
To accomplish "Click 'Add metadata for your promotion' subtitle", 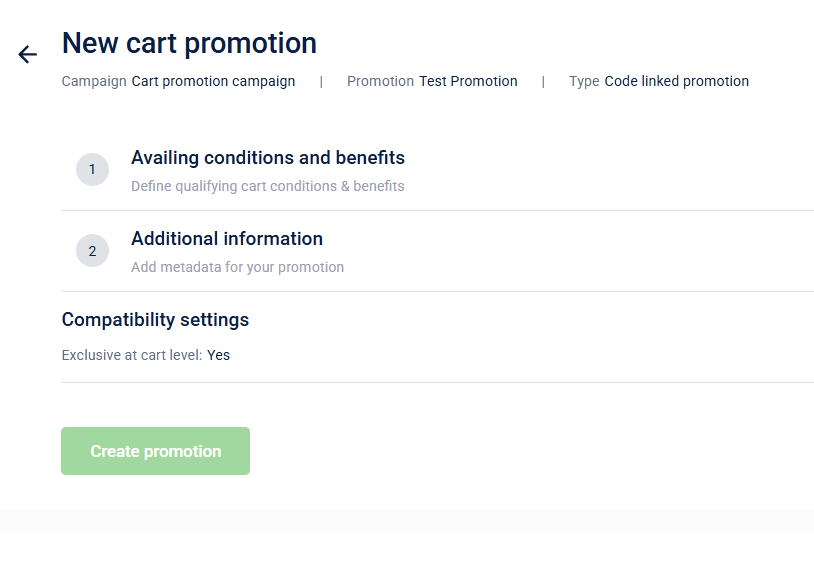I will coord(237,267).
